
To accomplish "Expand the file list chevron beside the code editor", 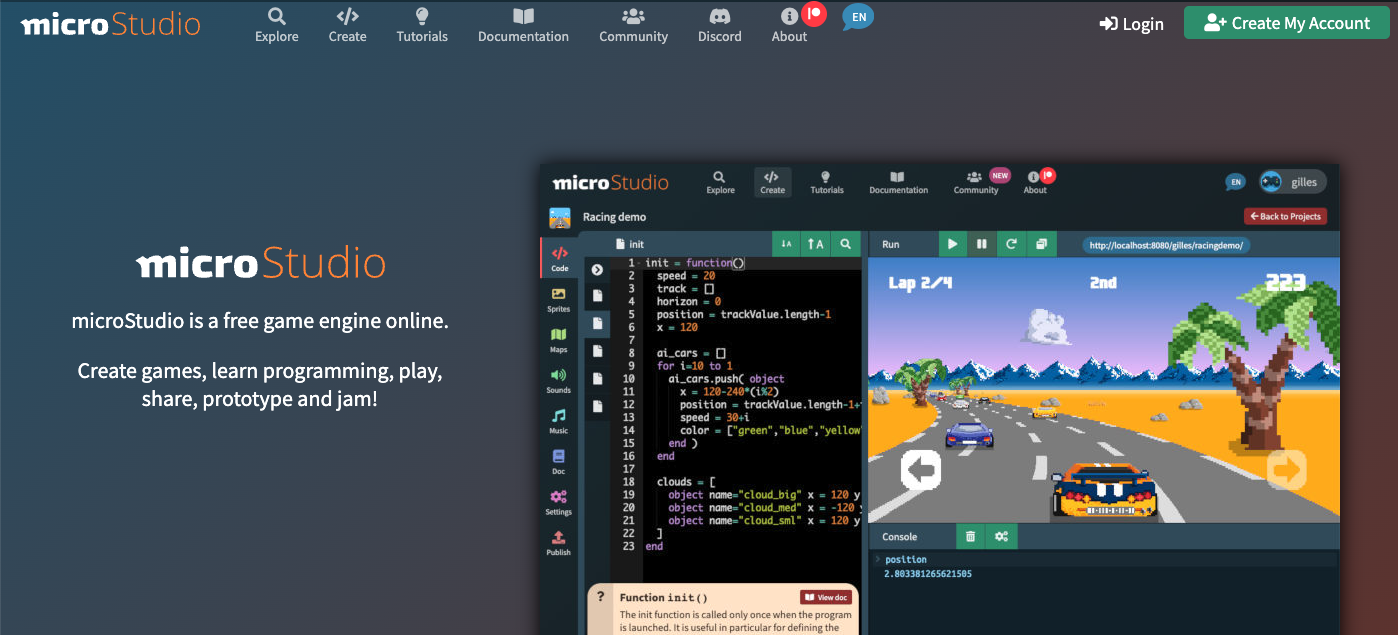I will pyautogui.click(x=597, y=269).
